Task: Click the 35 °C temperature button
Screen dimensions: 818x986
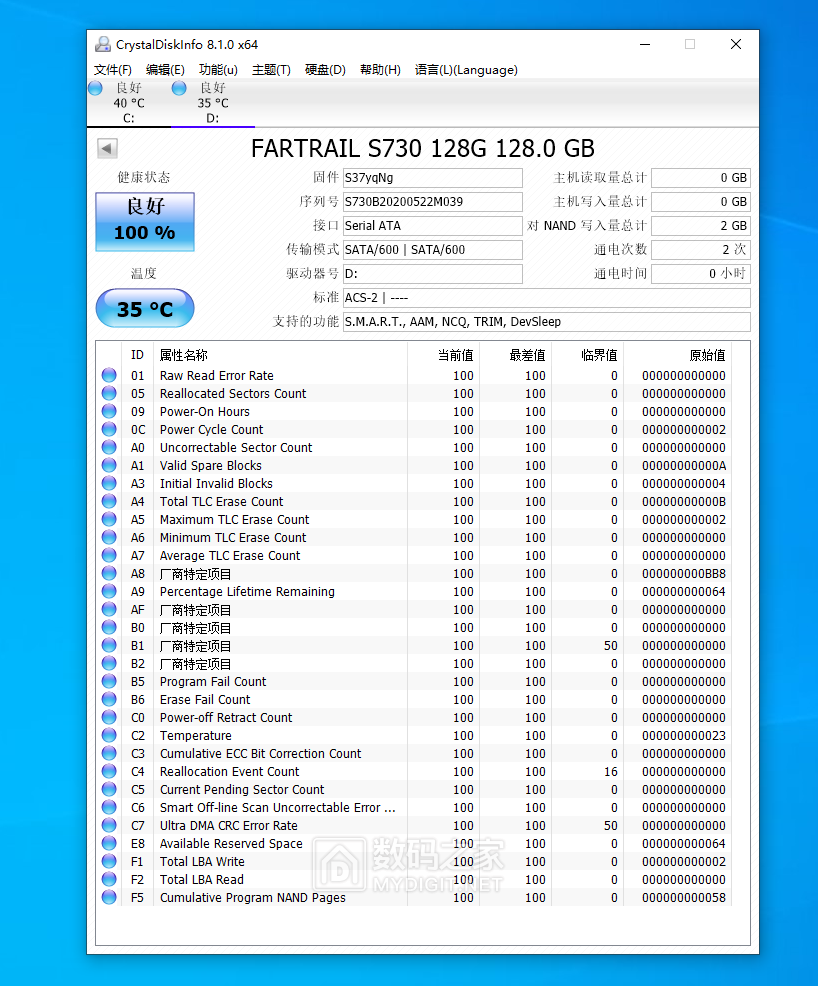Action: [145, 308]
